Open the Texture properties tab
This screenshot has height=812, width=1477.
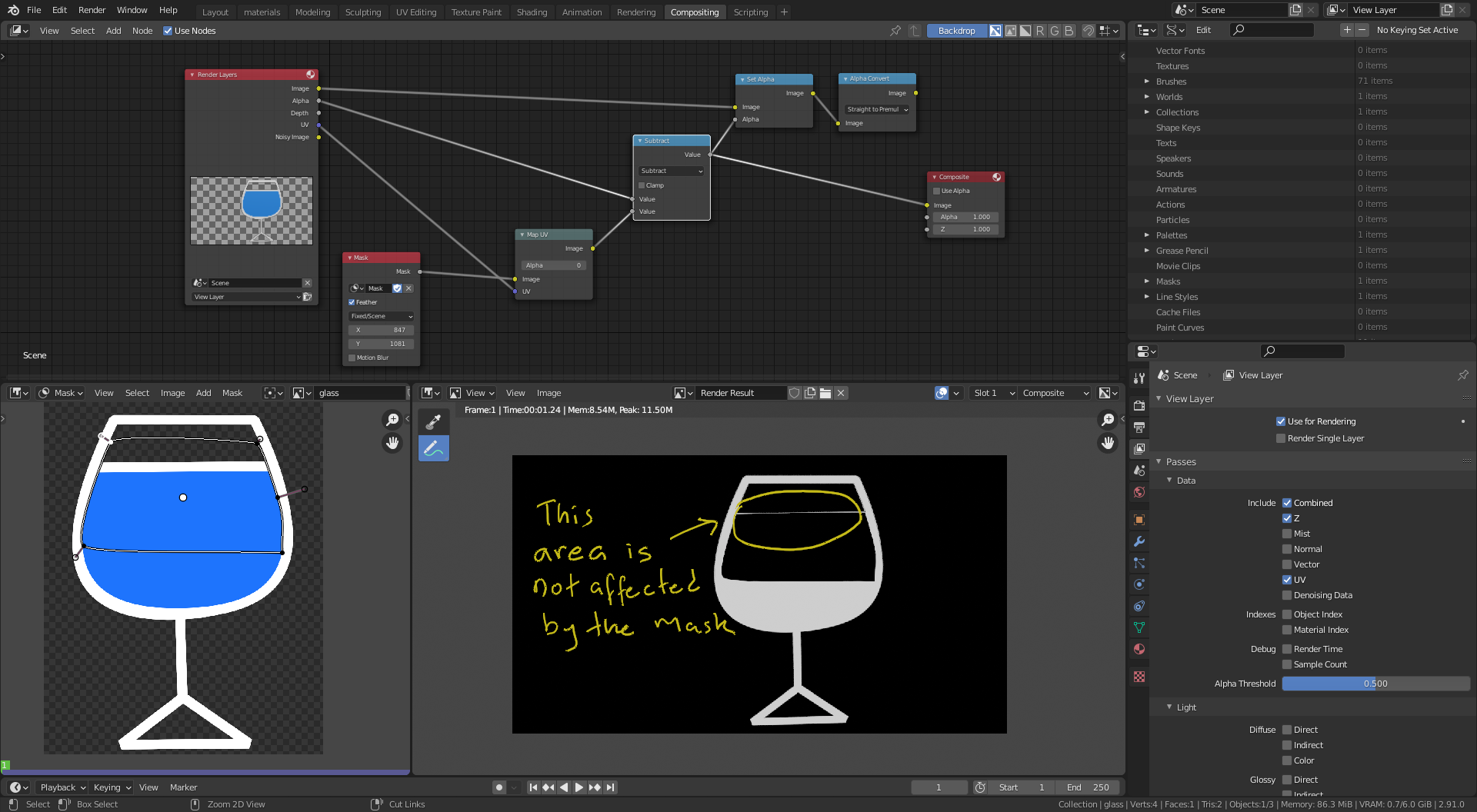(x=1139, y=677)
